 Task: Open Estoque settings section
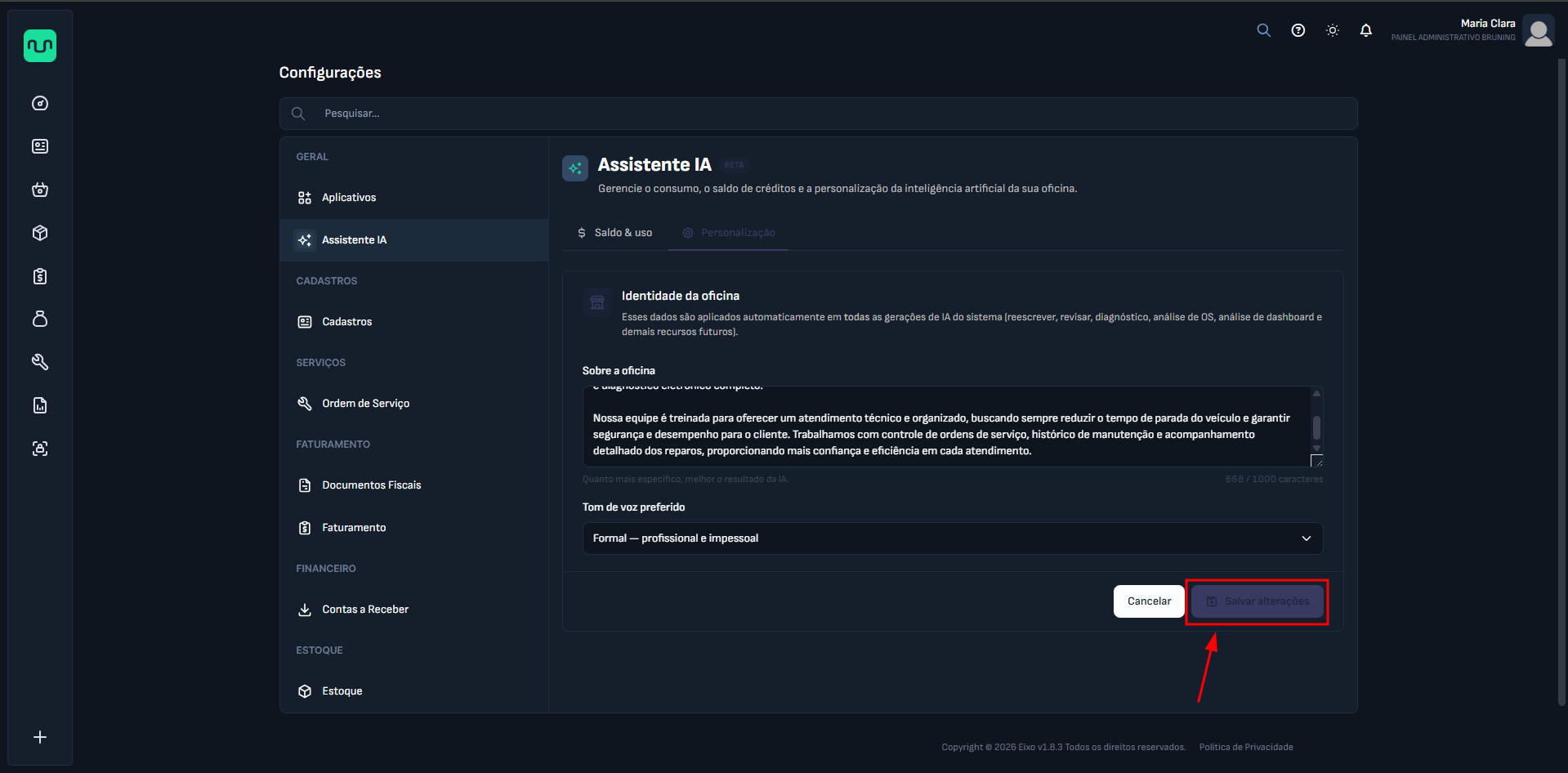(x=414, y=691)
